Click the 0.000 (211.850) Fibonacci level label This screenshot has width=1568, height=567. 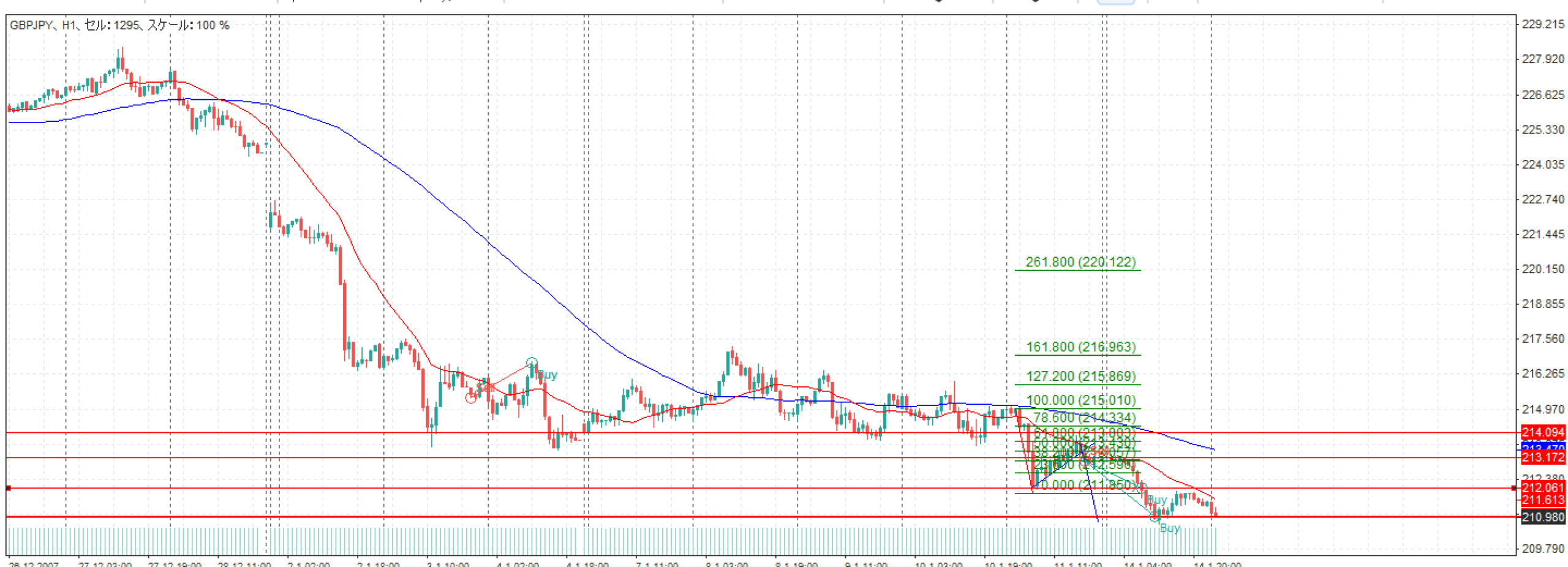1087,485
